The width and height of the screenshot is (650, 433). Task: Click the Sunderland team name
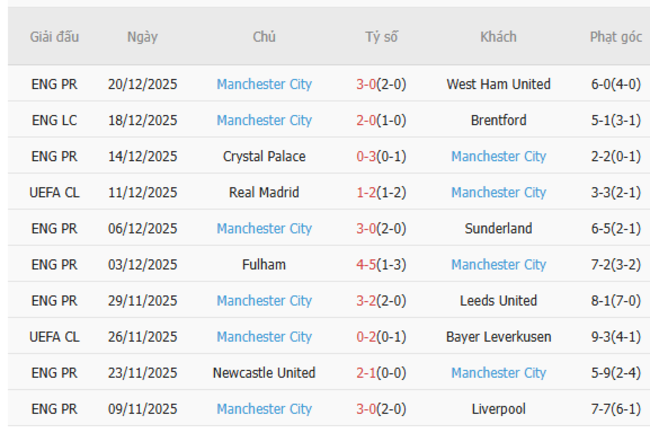498,228
